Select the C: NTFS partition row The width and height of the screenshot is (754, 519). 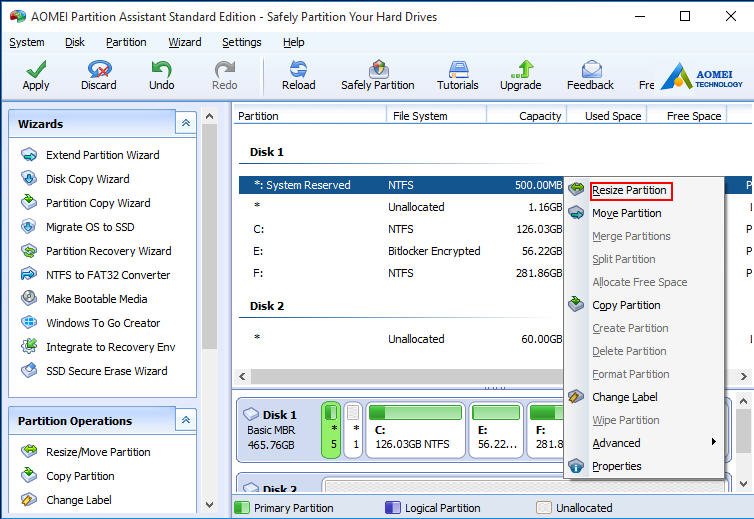401,229
